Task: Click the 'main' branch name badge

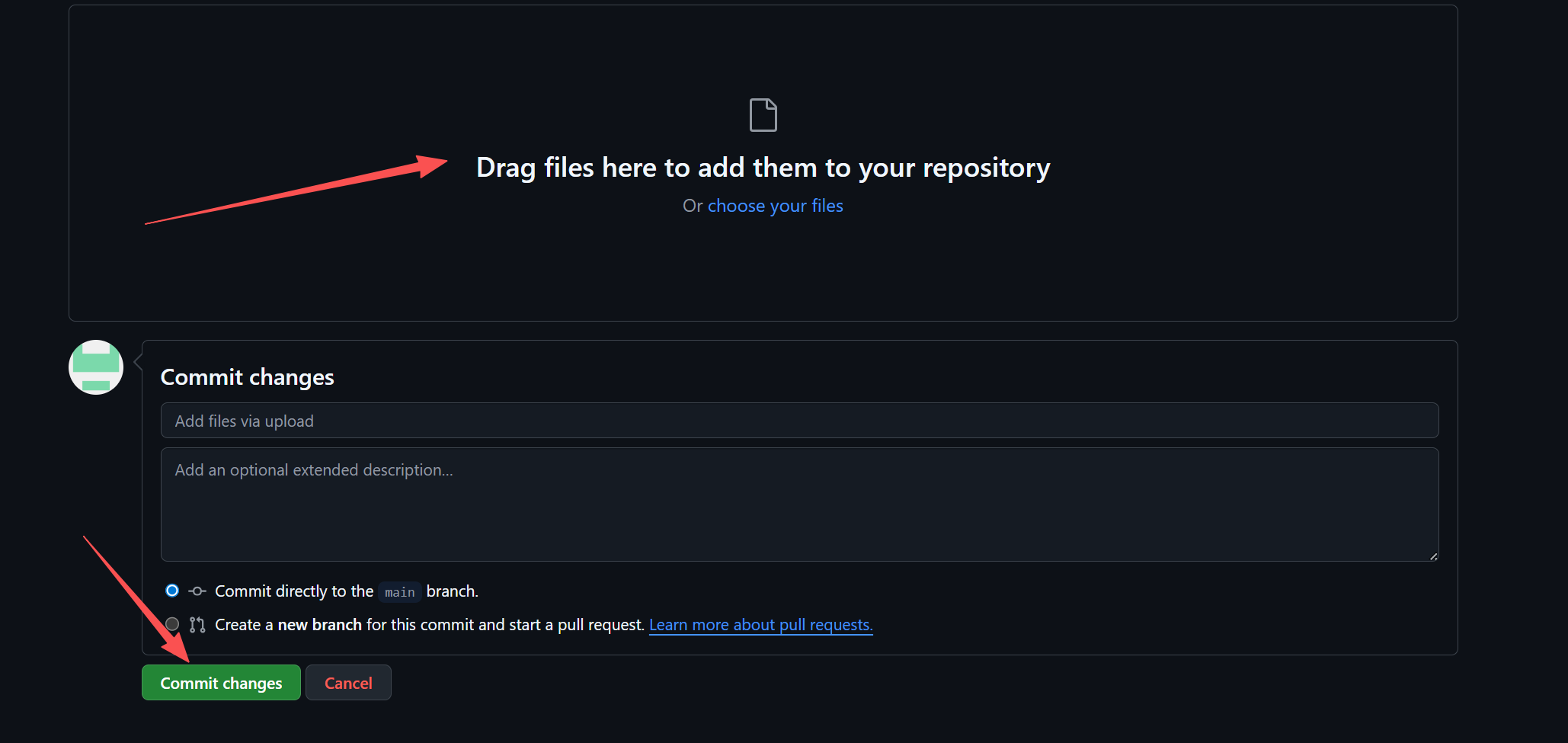Action: 399,592
